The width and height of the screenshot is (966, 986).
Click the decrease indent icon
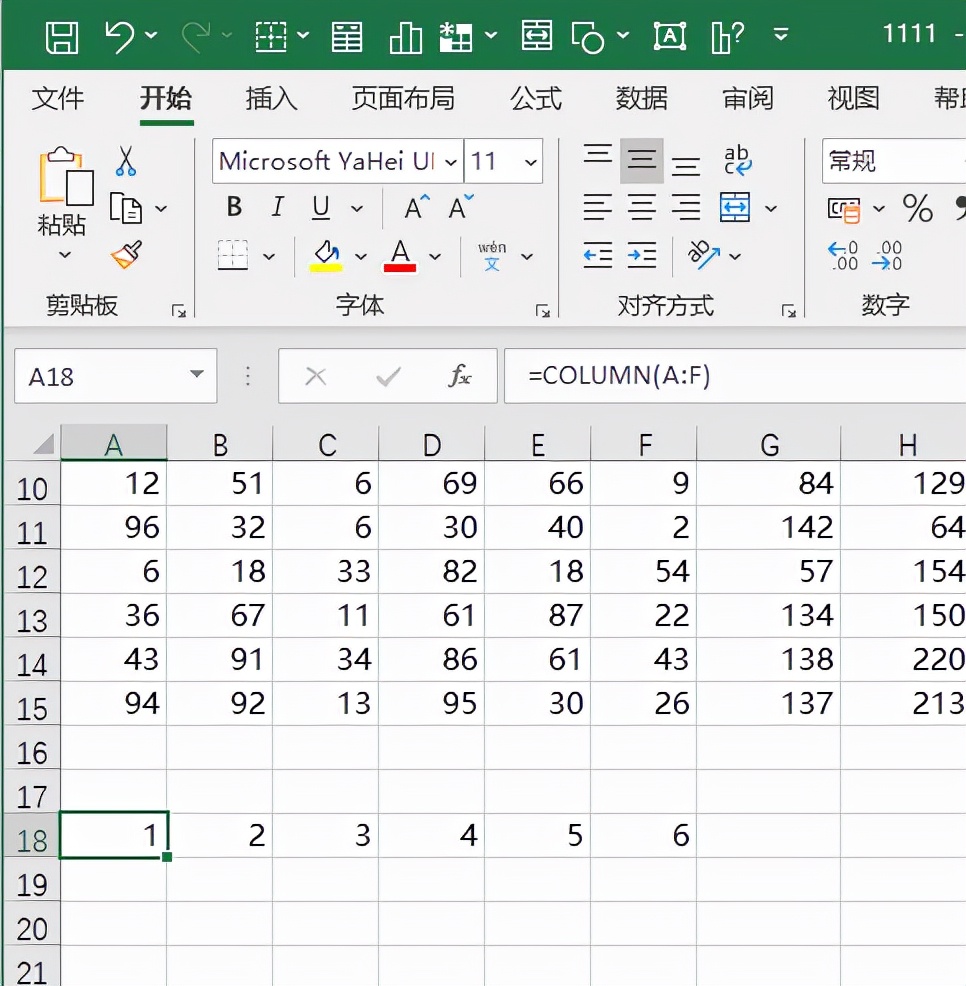pos(597,255)
